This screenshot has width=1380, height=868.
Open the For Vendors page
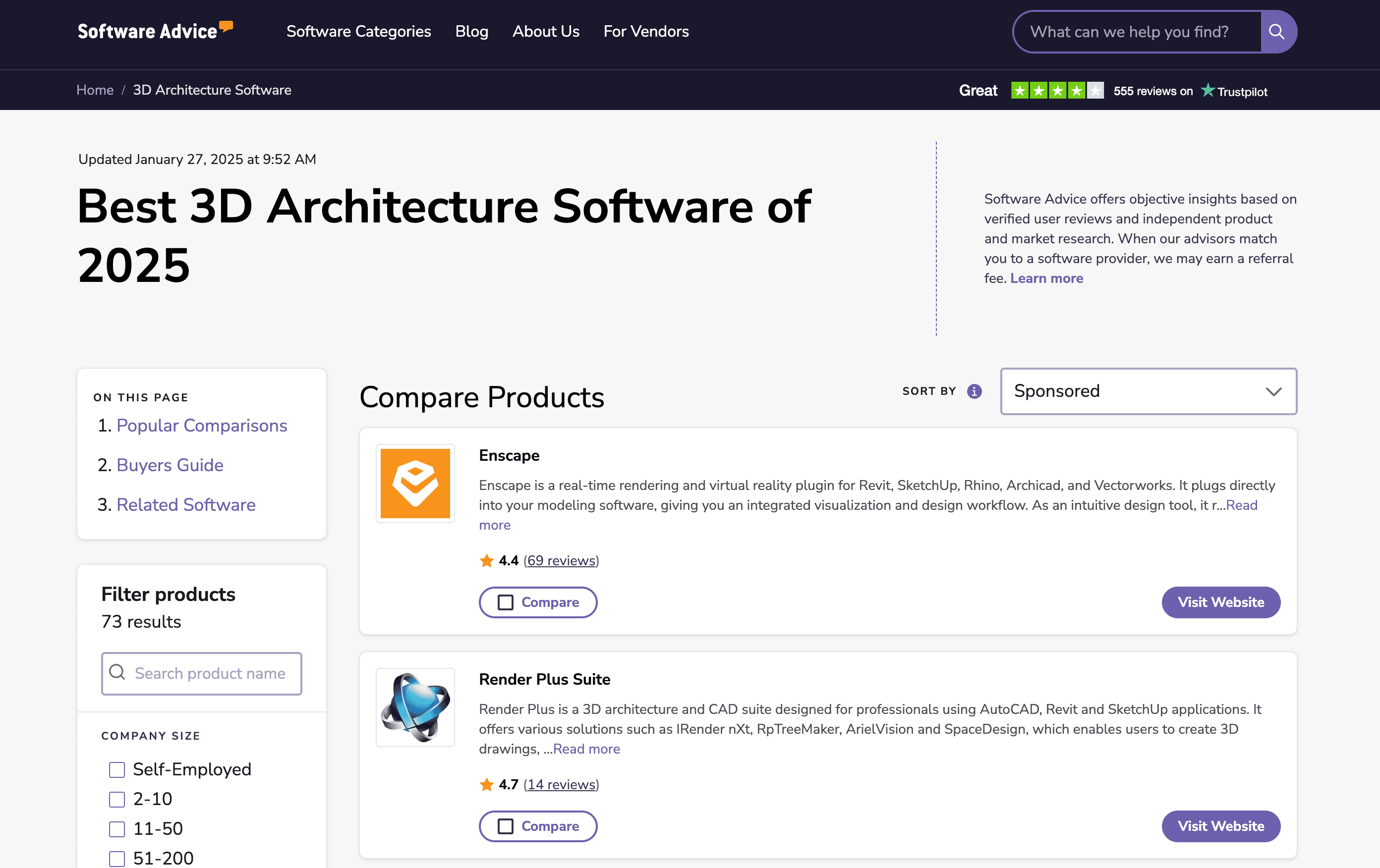pyautogui.click(x=646, y=32)
